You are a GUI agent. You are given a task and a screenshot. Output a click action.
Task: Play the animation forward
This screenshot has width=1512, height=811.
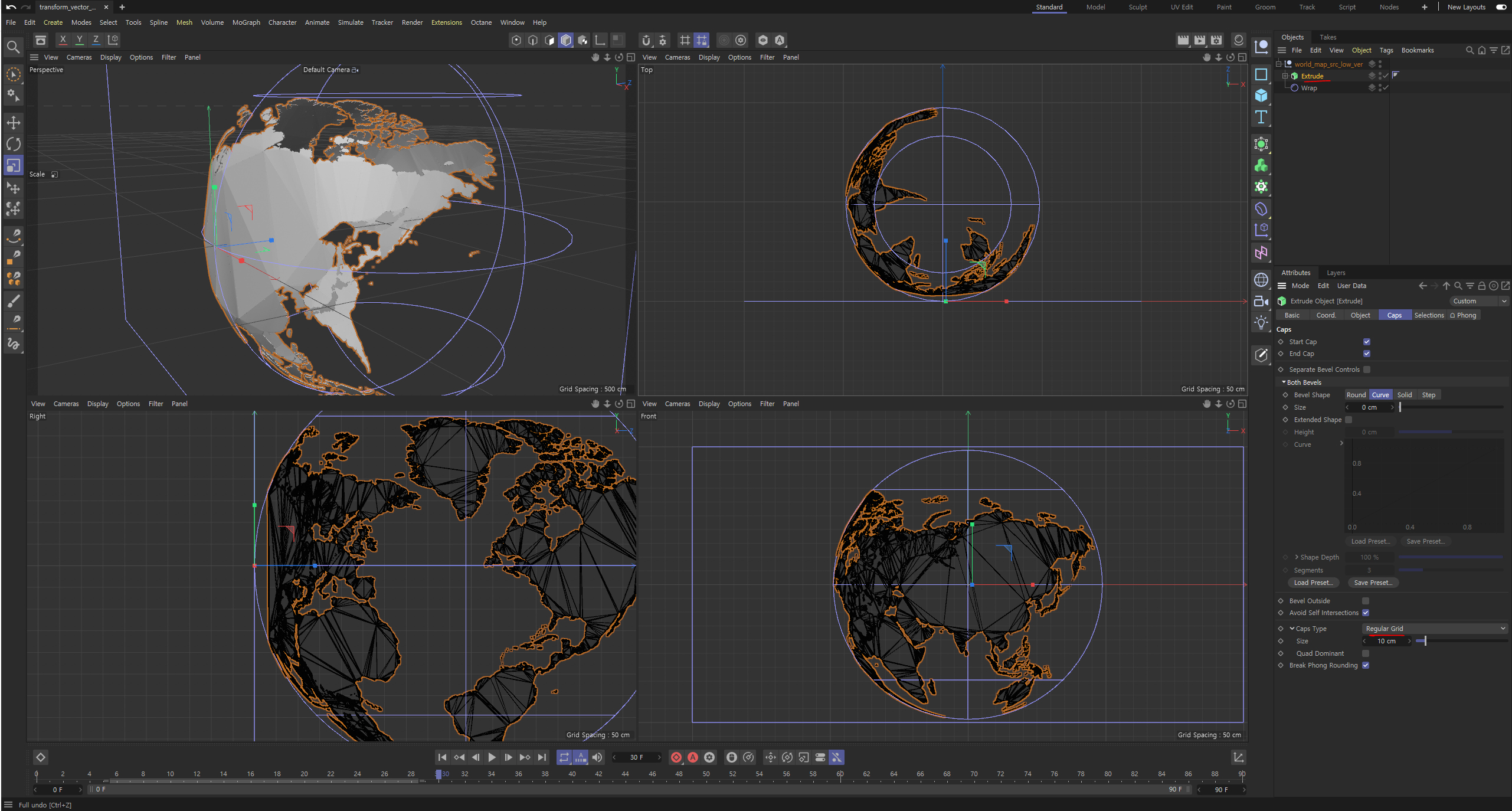pyautogui.click(x=492, y=757)
